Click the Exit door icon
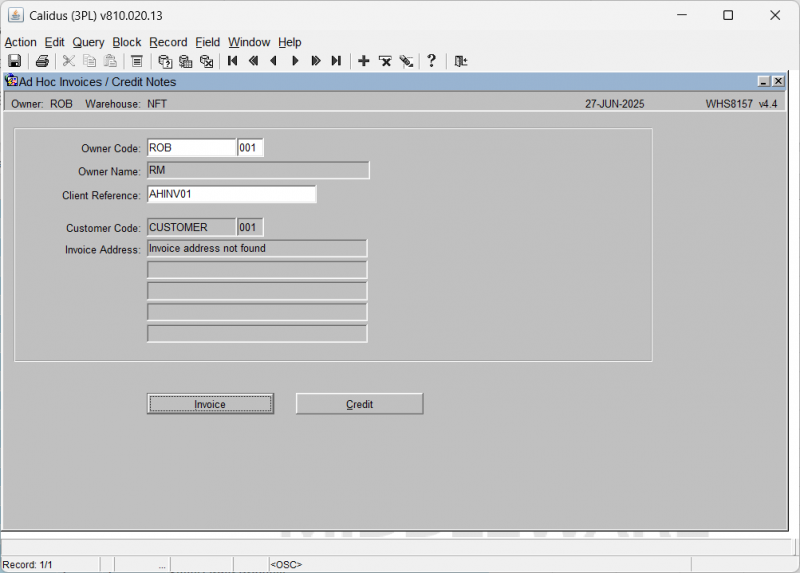This screenshot has width=800, height=573. click(461, 61)
